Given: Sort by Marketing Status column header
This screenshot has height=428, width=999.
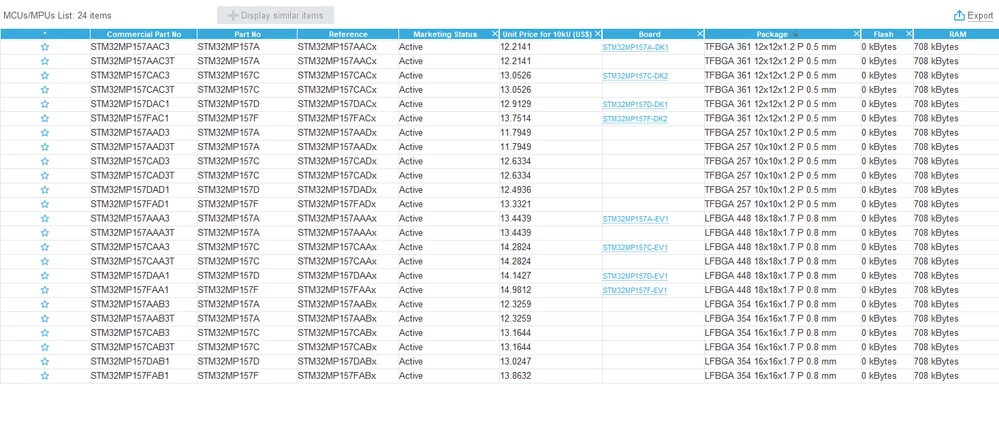Looking at the screenshot, I should [445, 34].
